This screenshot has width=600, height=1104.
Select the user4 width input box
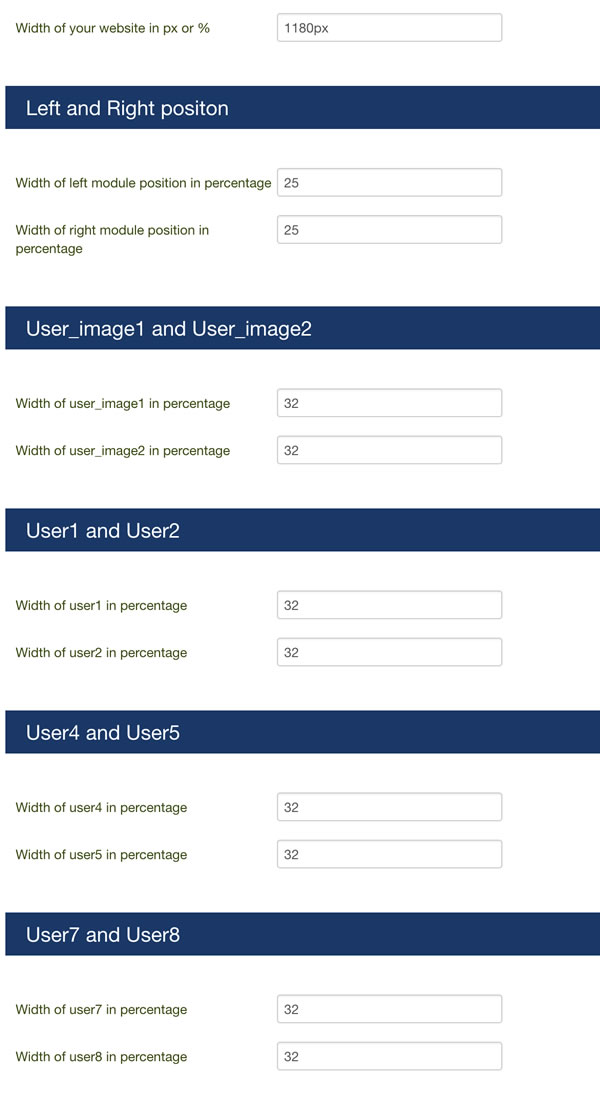(389, 808)
